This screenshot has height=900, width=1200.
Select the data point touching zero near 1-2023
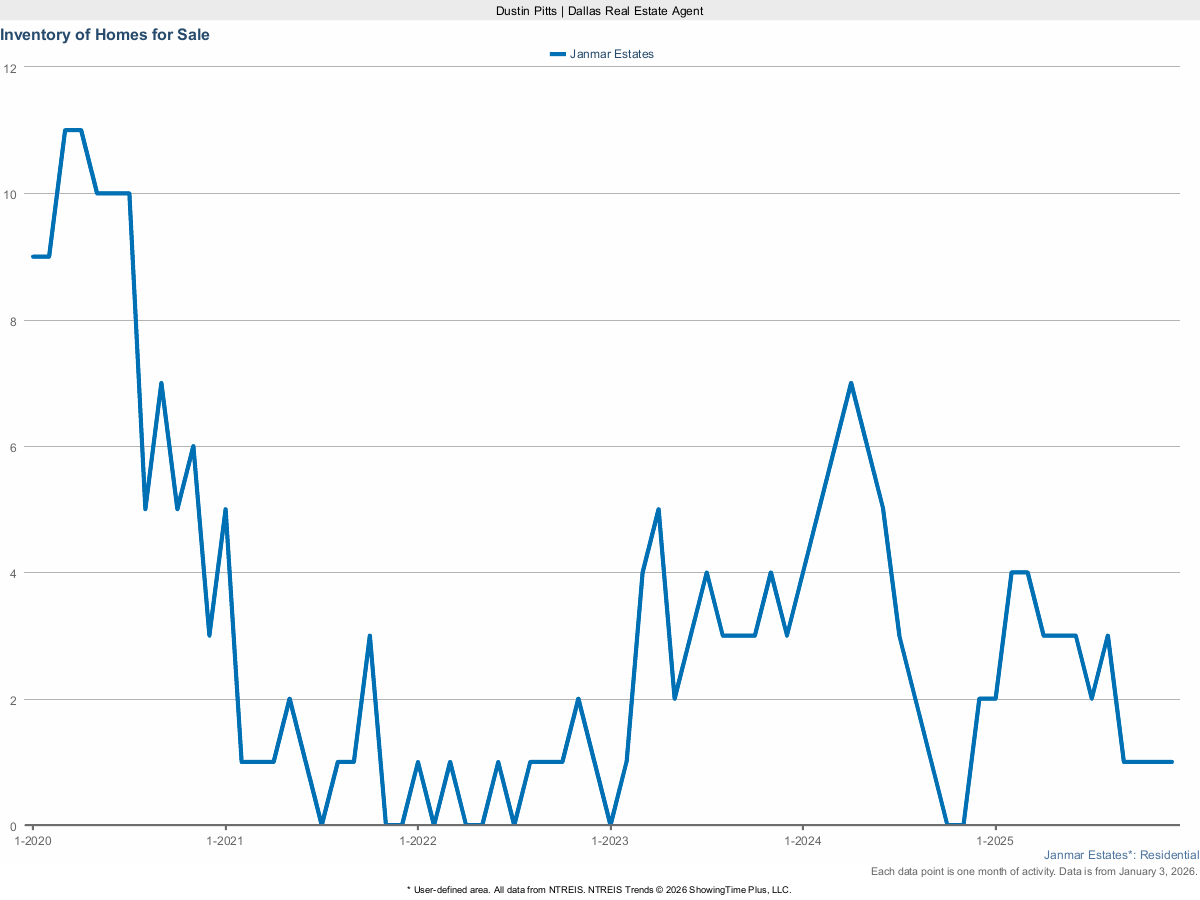tap(612, 823)
